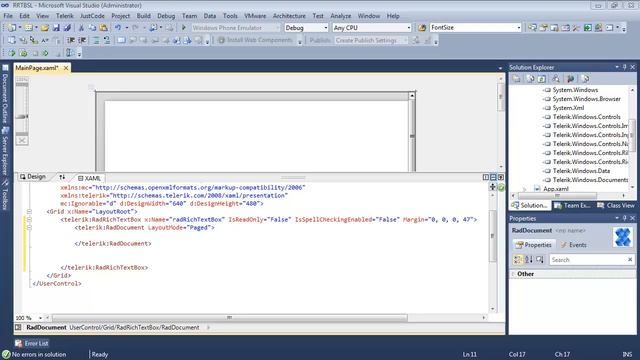640x360 pixels.
Task: Click the Paste toolbar icon
Action: (104, 28)
